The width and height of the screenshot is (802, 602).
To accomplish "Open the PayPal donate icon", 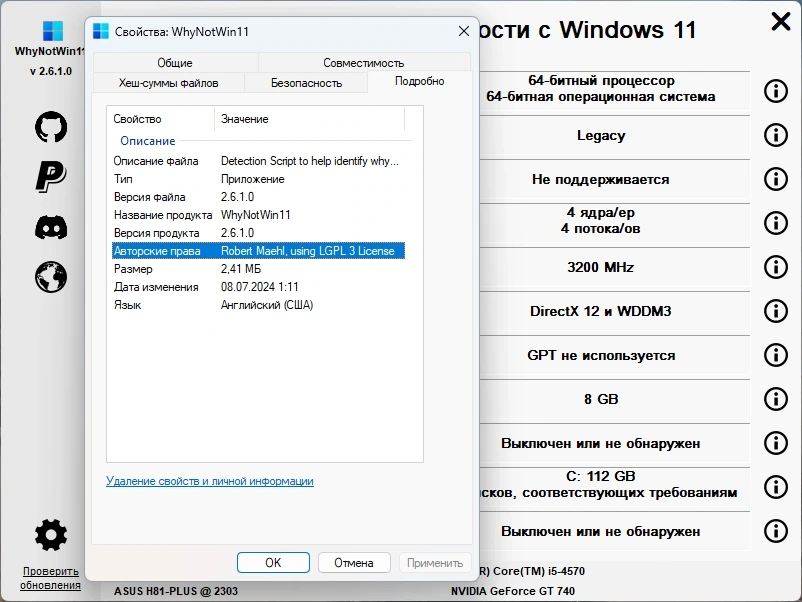I will coord(51,176).
